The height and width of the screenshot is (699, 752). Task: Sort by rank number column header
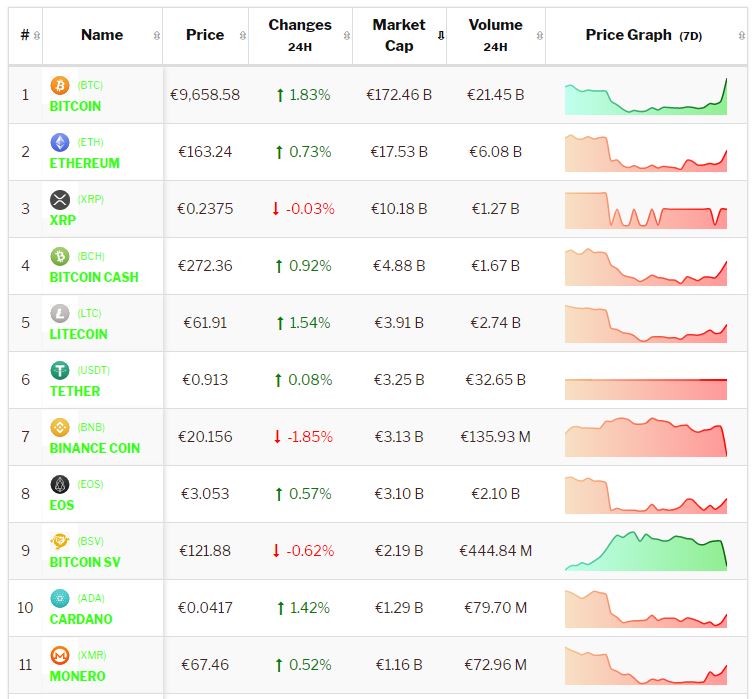coord(25,35)
